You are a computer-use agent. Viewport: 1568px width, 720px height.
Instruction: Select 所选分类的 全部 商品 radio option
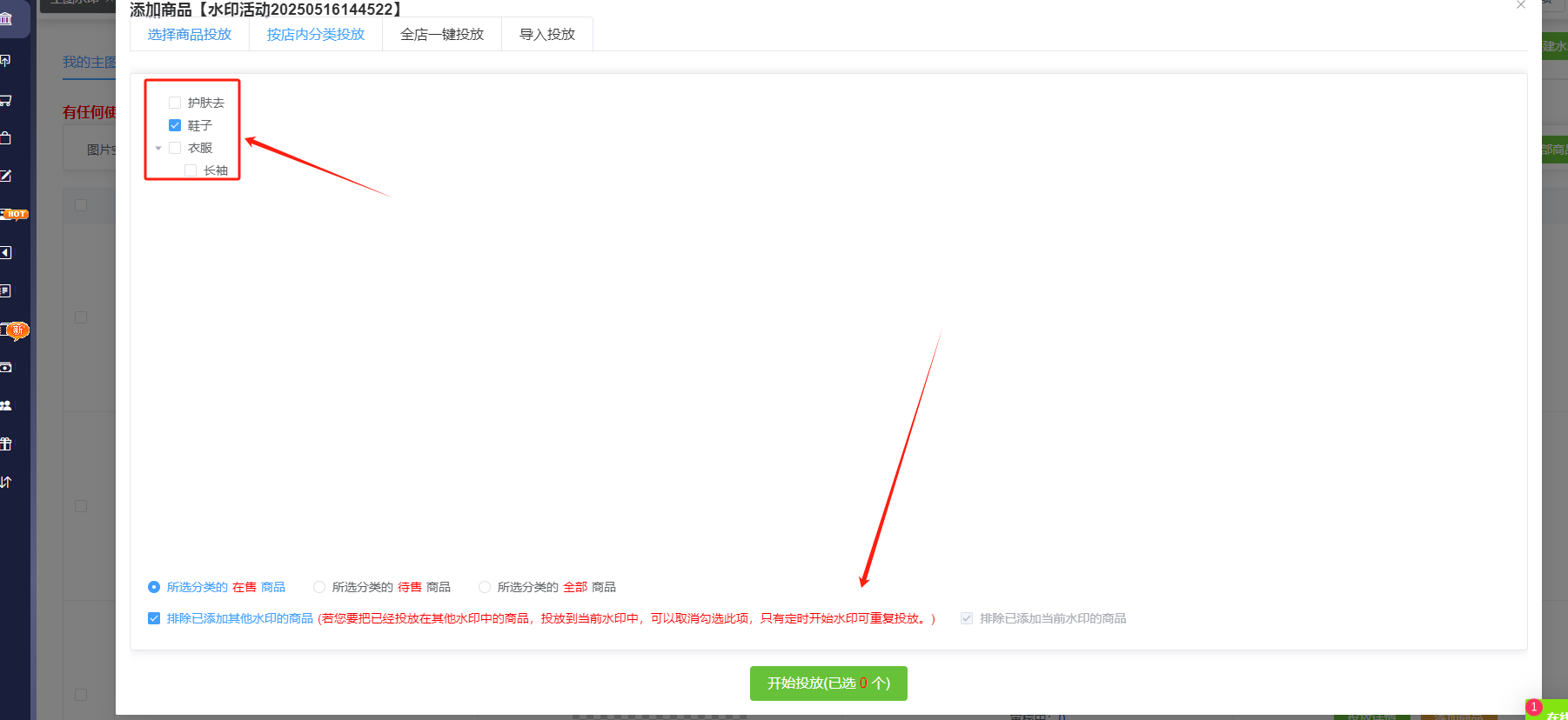pyautogui.click(x=485, y=587)
